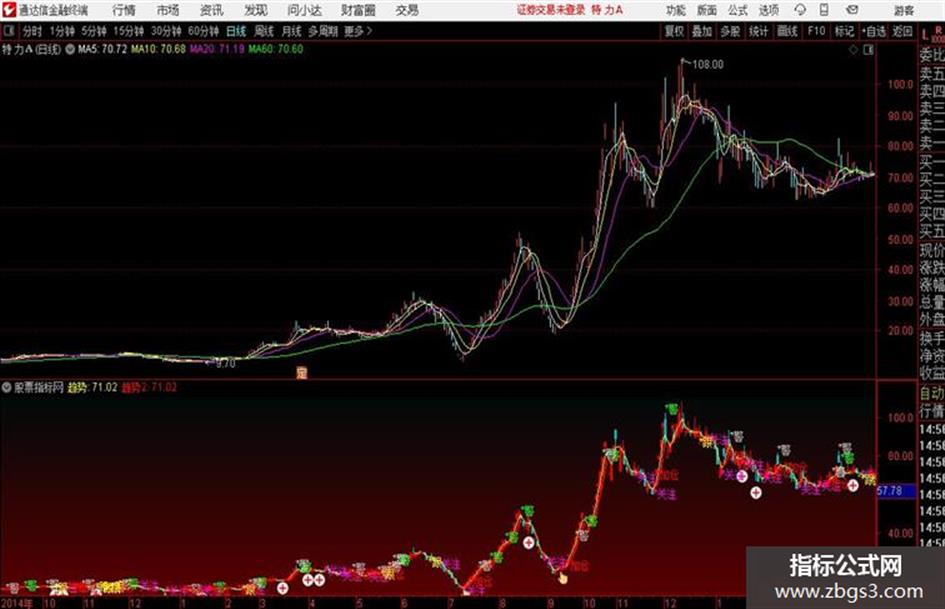The width and height of the screenshot is (945, 609).
Task: Switch to 1分钟 period
Action: tap(62, 31)
